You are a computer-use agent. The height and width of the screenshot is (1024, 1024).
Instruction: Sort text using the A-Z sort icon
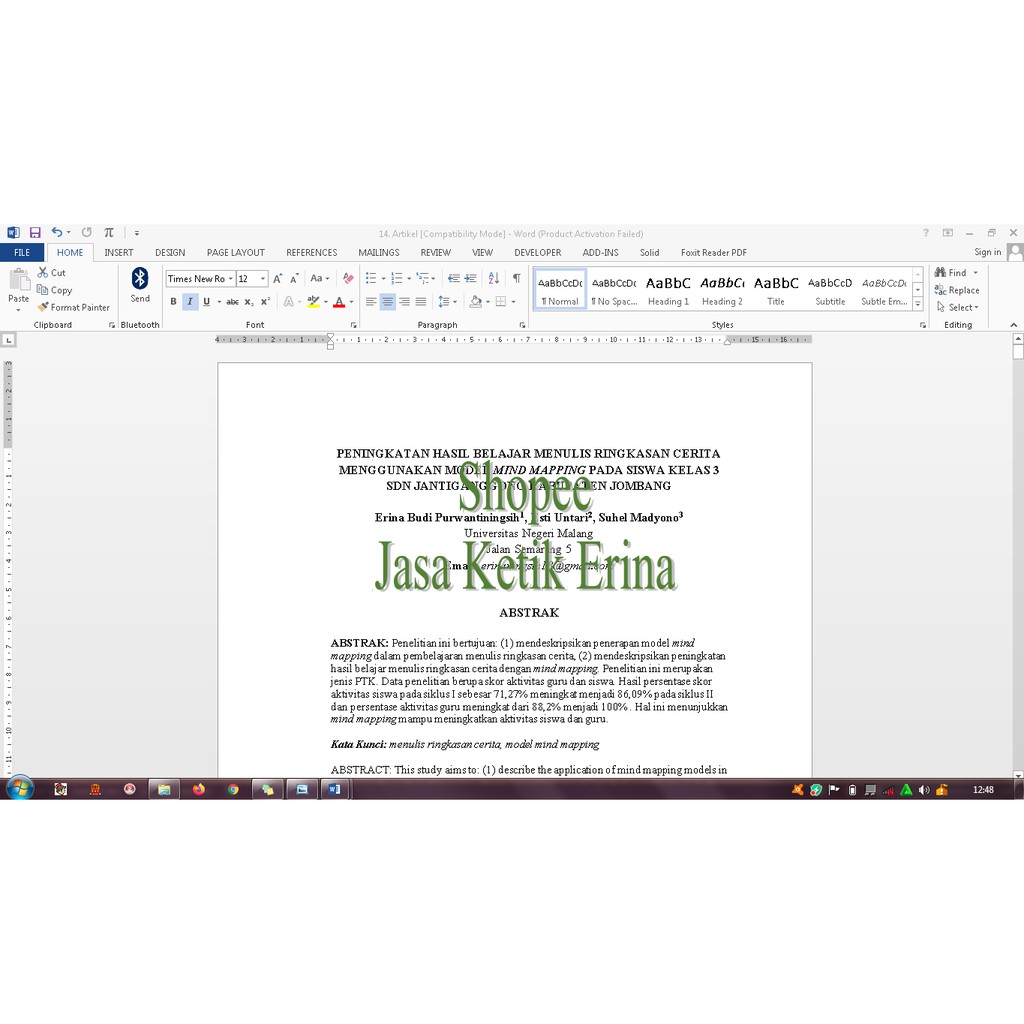point(494,279)
